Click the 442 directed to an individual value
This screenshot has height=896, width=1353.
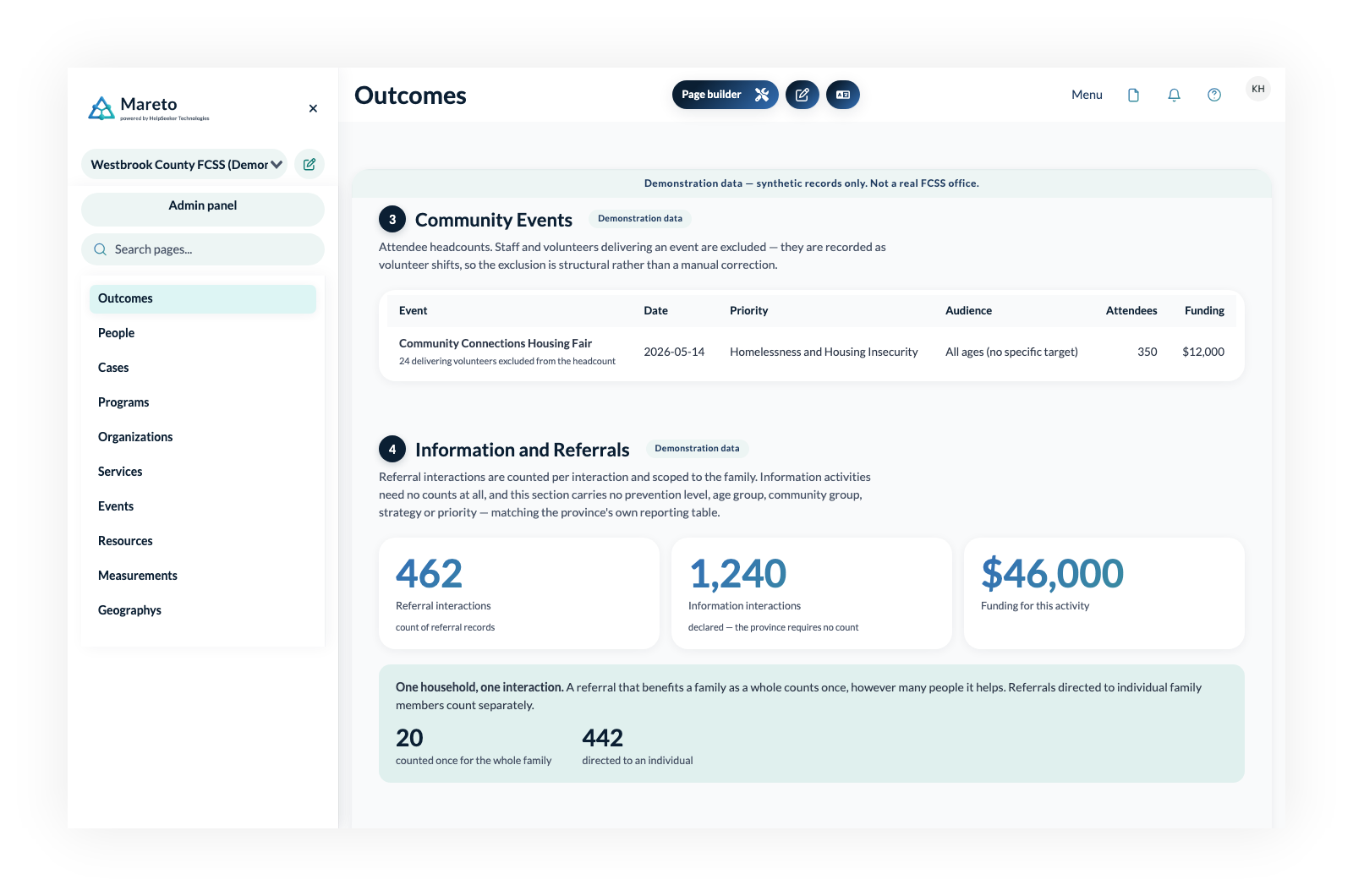602,738
